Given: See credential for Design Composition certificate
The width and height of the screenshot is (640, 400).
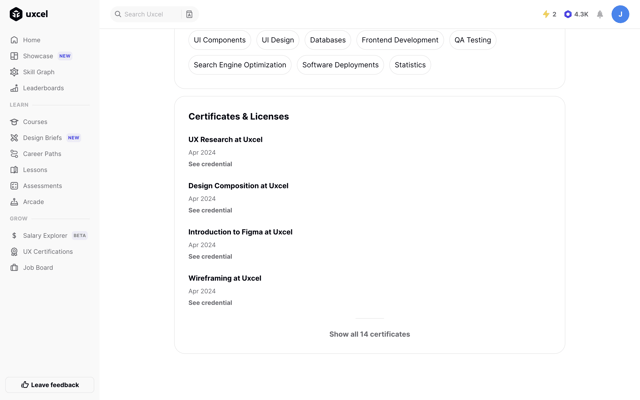Looking at the screenshot, I should (x=210, y=210).
